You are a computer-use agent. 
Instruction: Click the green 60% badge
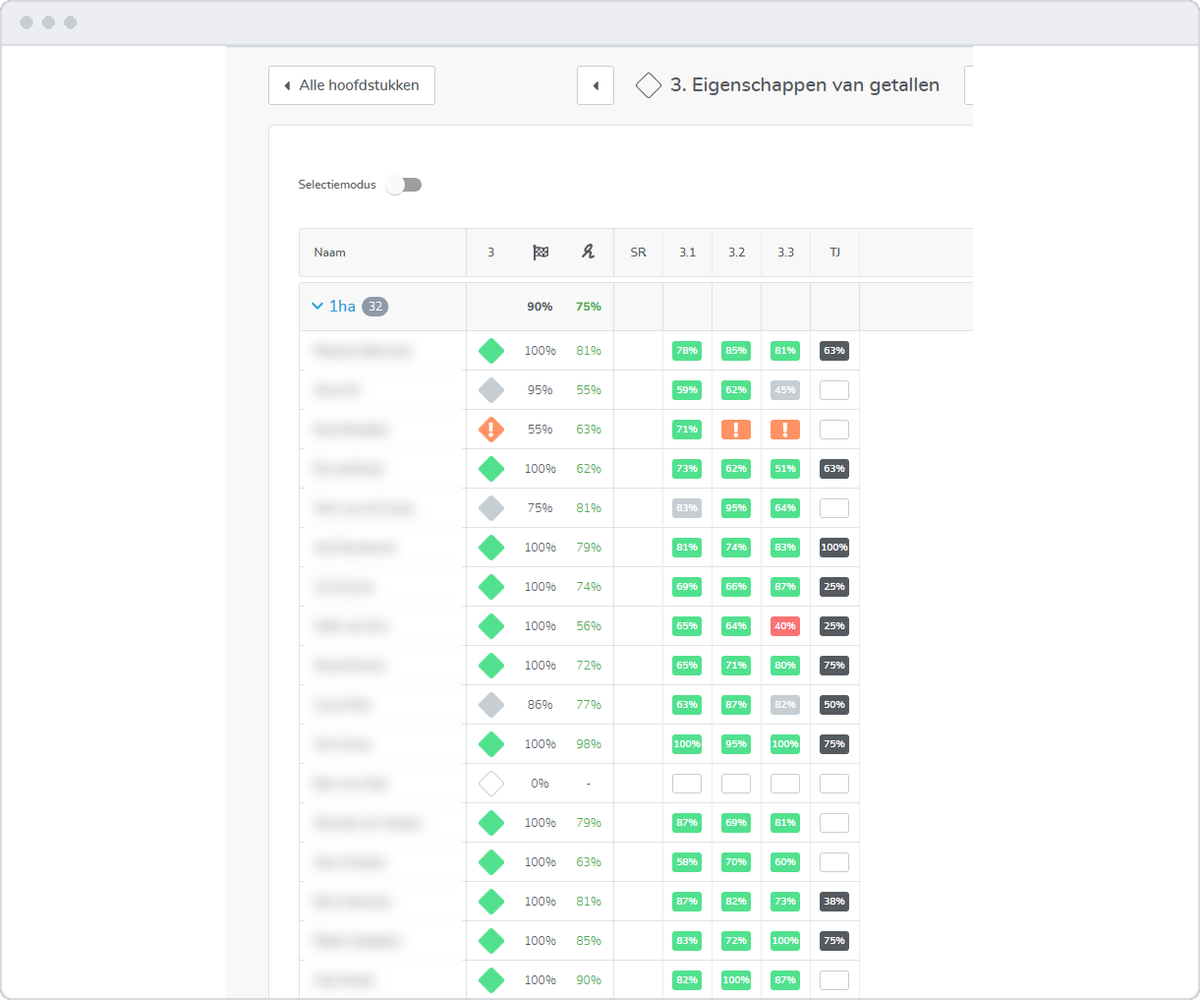tap(785, 862)
